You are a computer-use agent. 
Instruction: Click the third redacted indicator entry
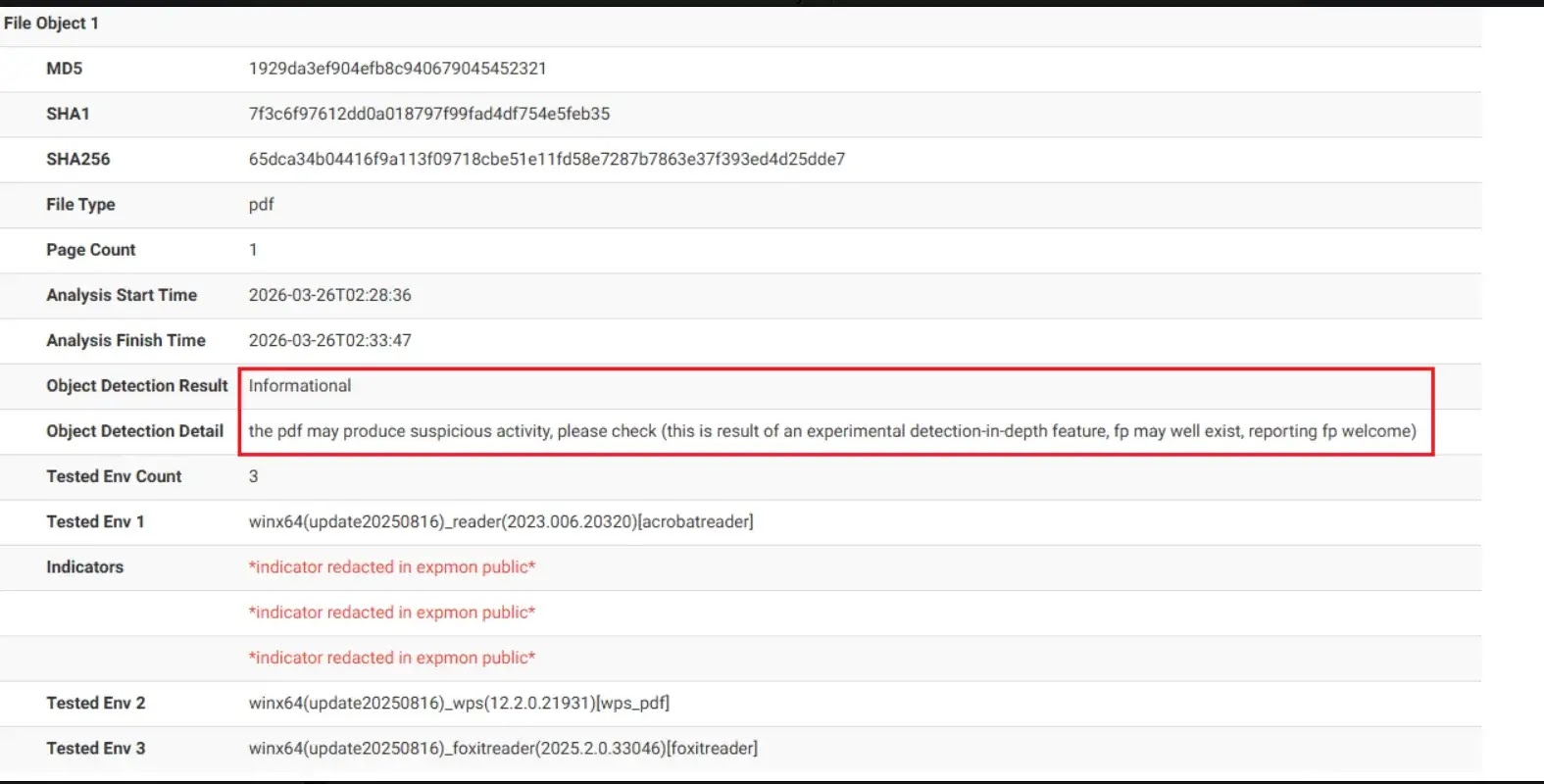pyautogui.click(x=391, y=658)
